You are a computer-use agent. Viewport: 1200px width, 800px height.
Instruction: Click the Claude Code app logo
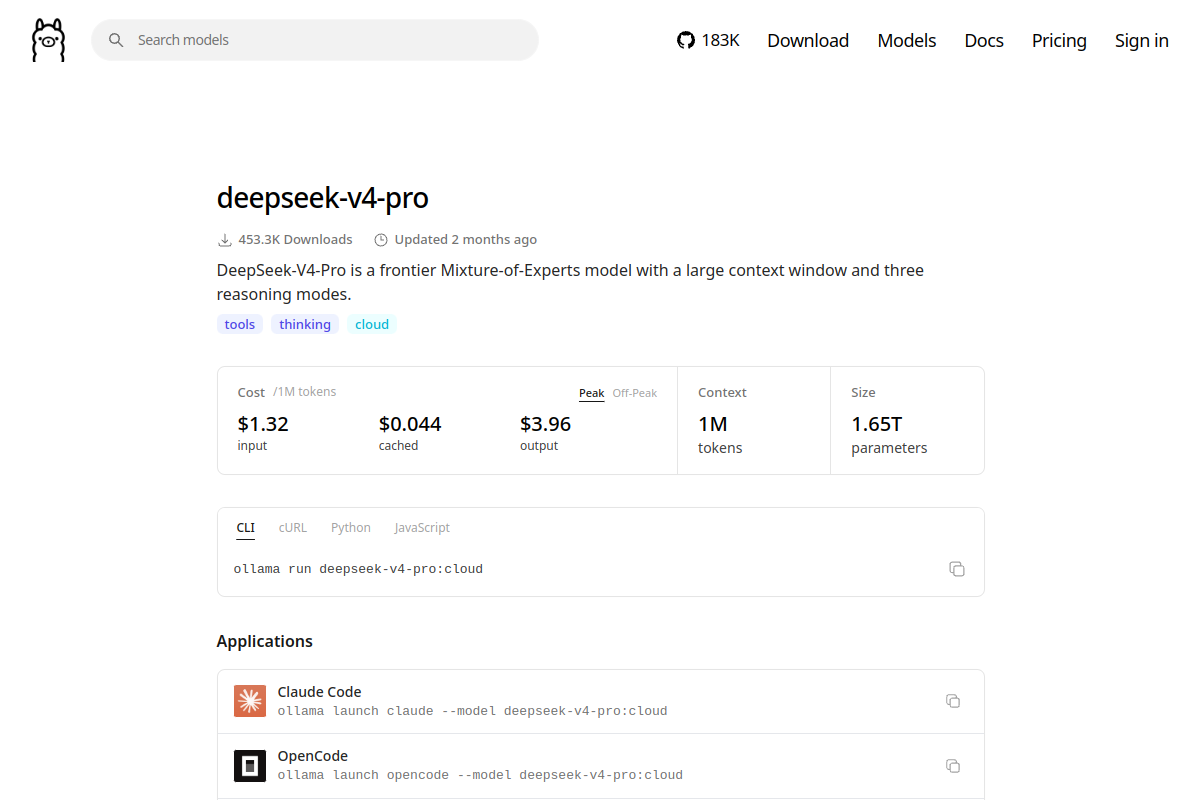250,701
